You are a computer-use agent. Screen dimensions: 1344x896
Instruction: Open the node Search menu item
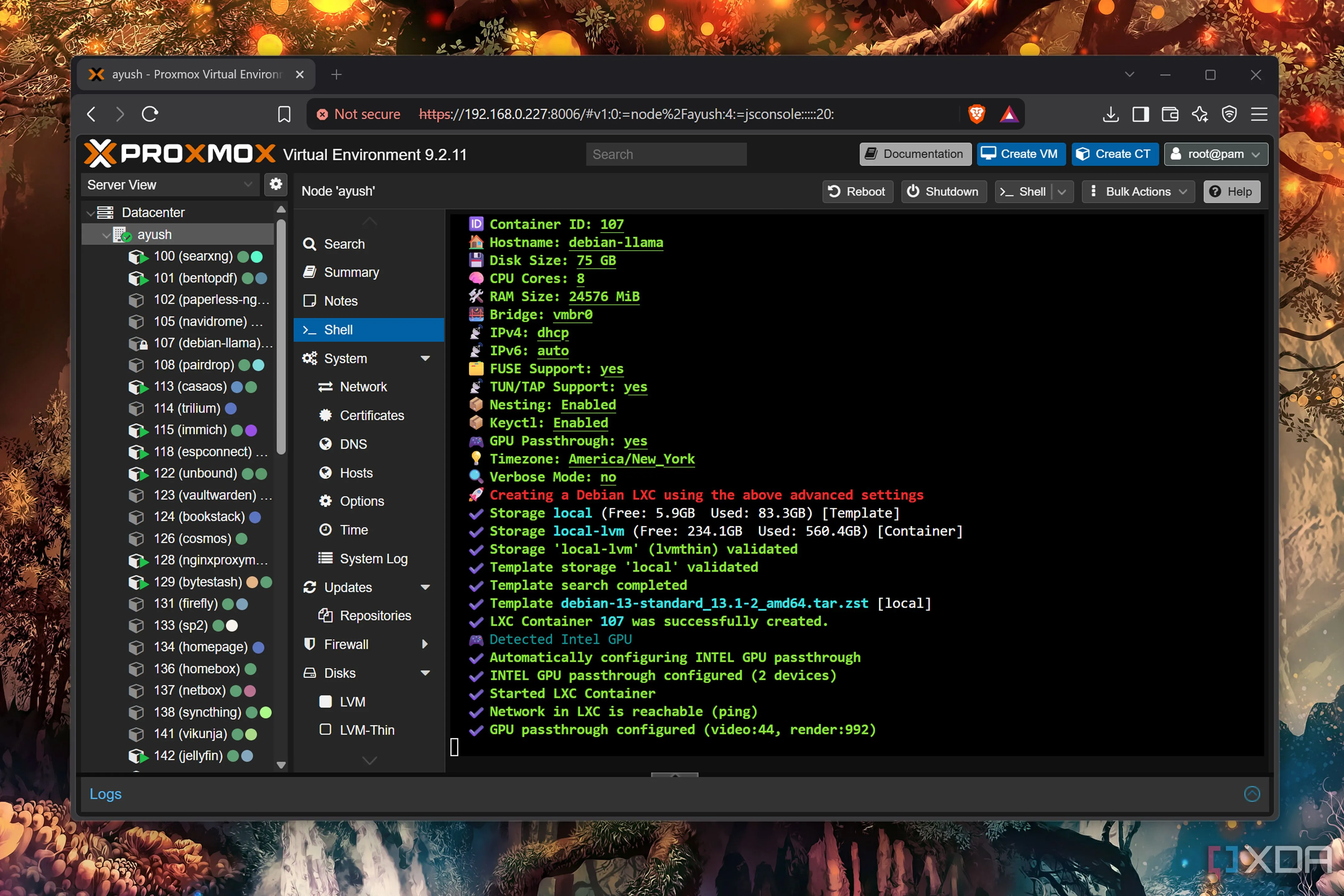pyautogui.click(x=369, y=244)
